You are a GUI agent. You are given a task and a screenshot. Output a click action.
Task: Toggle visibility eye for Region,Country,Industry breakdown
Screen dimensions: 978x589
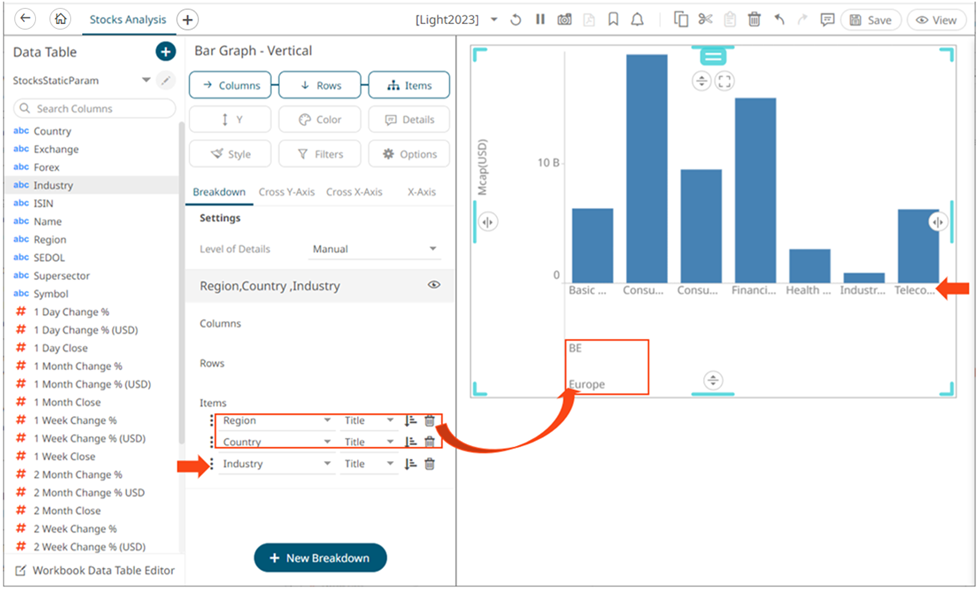pos(434,285)
